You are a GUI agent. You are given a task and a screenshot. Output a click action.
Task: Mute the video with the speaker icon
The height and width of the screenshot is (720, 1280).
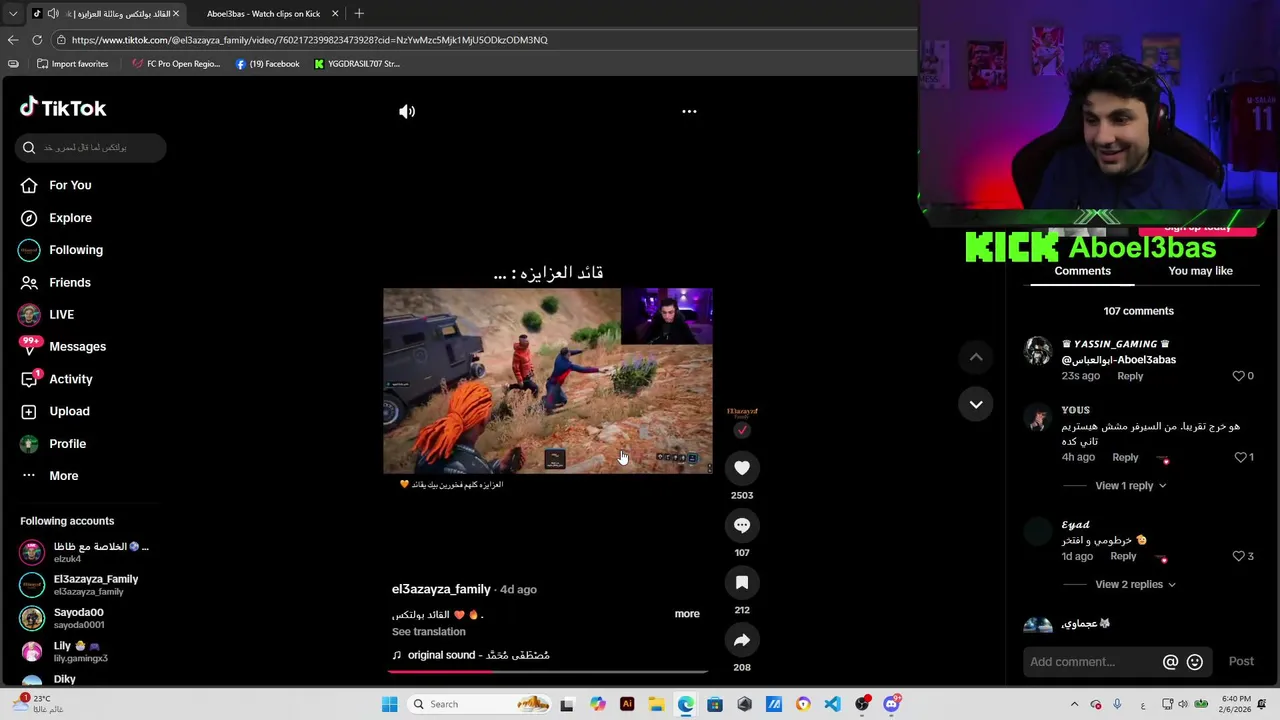407,111
